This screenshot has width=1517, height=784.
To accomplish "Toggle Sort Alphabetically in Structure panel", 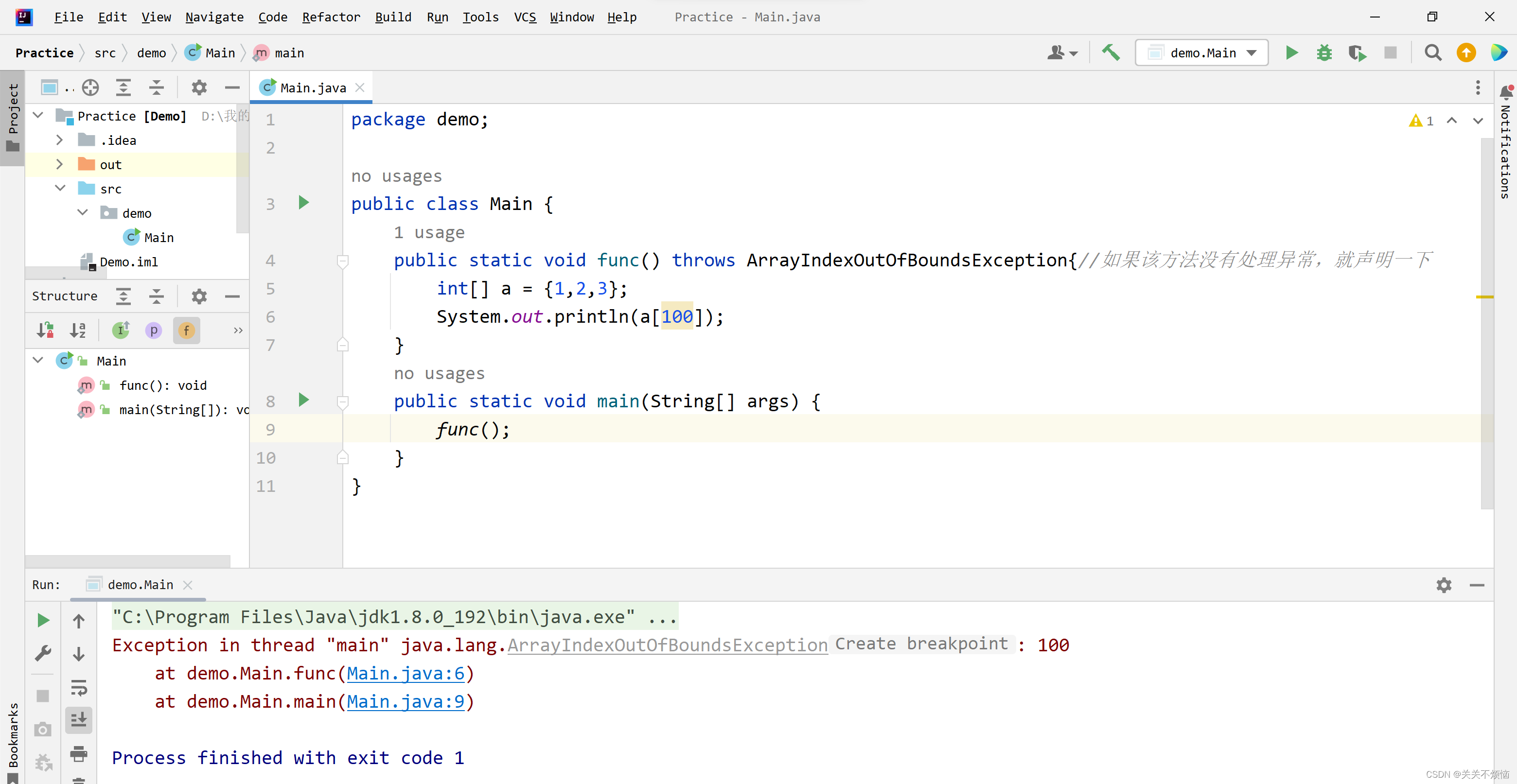I will [78, 330].
